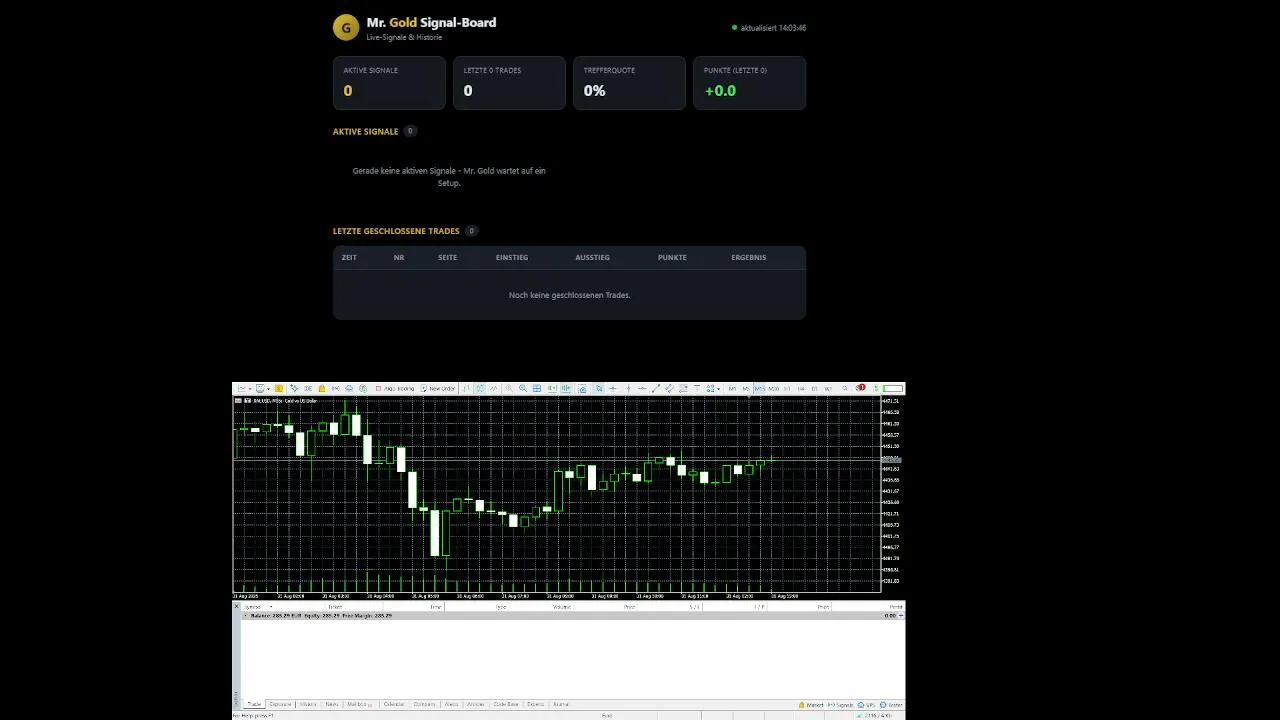Select the M30 timeframe
Image resolution: width=1280 pixels, height=720 pixels.
(774, 388)
